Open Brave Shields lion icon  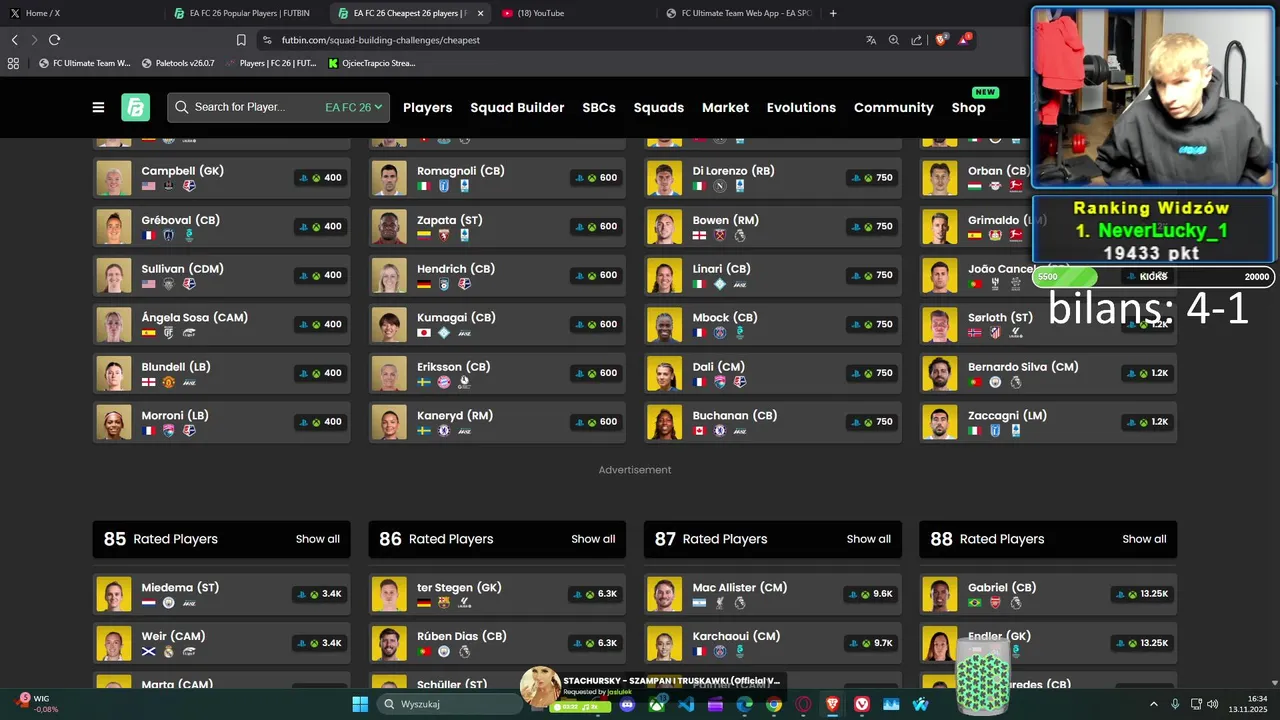pyautogui.click(x=941, y=40)
